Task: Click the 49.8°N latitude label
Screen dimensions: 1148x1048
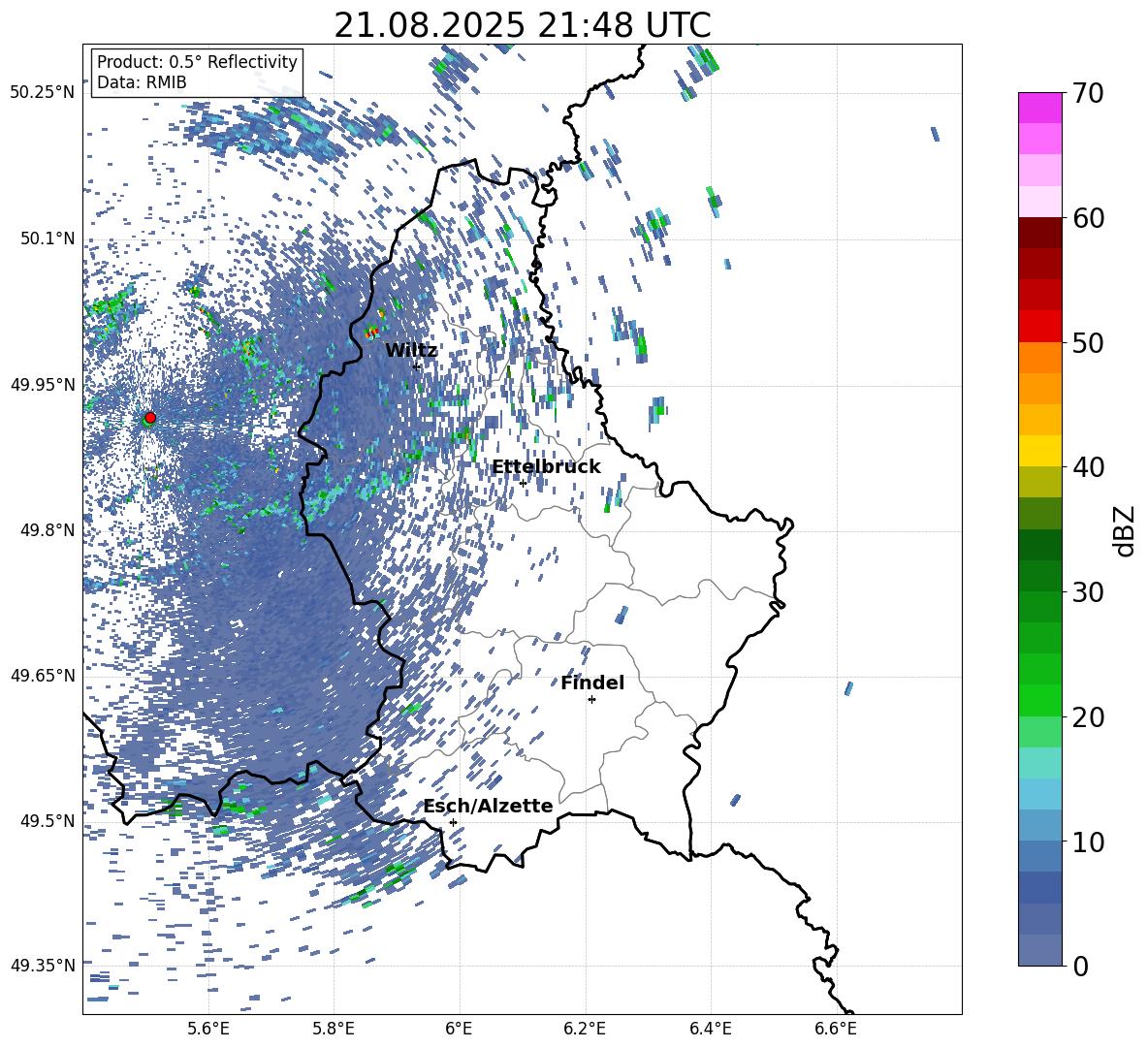Action: pos(48,530)
